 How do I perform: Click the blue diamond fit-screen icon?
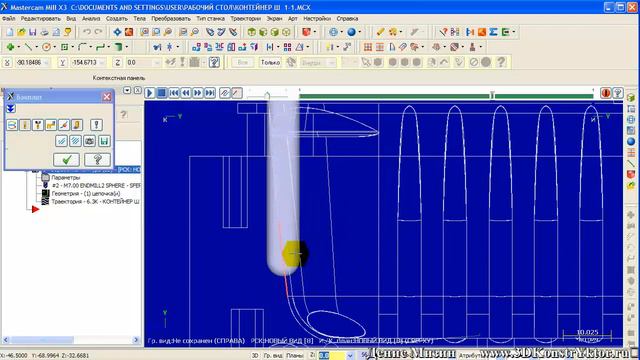(118, 32)
